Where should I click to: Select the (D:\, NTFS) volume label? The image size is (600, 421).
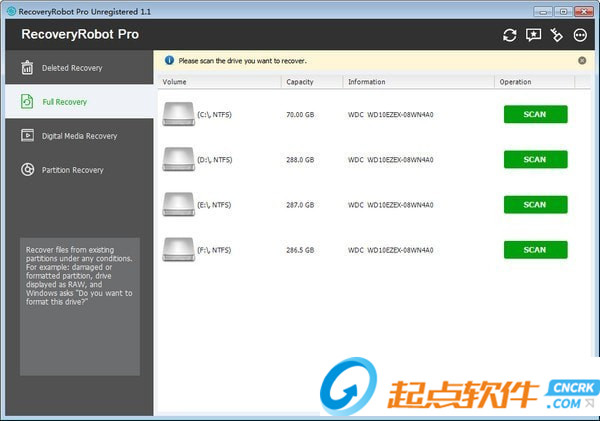[215, 160]
